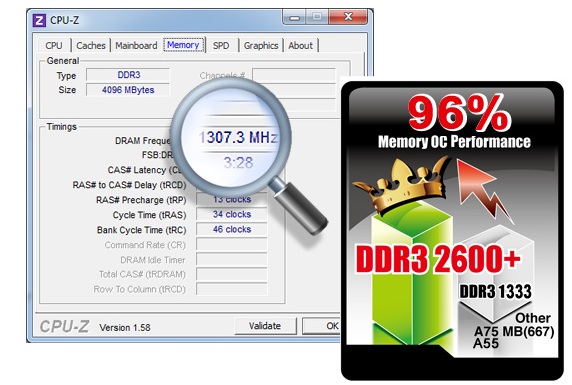Click the red upward arrow graphic
The width and height of the screenshot is (572, 385).
click(483, 189)
